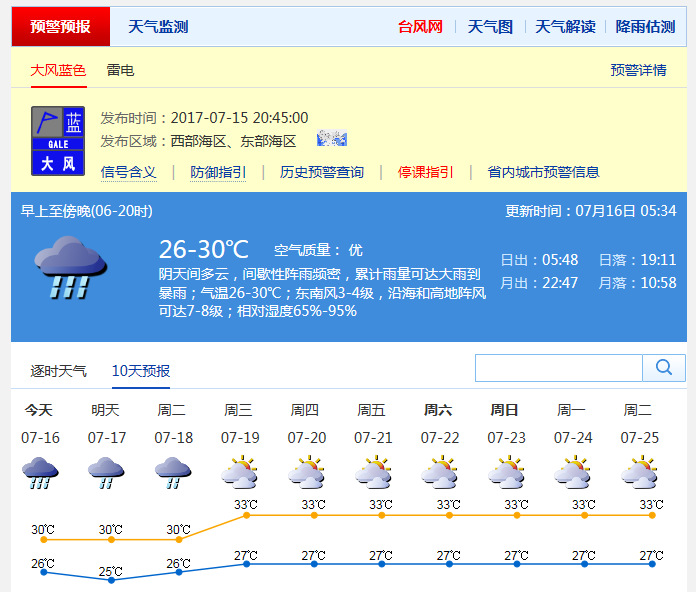
Task: Open 历史预警查询
Action: pyautogui.click(x=321, y=172)
